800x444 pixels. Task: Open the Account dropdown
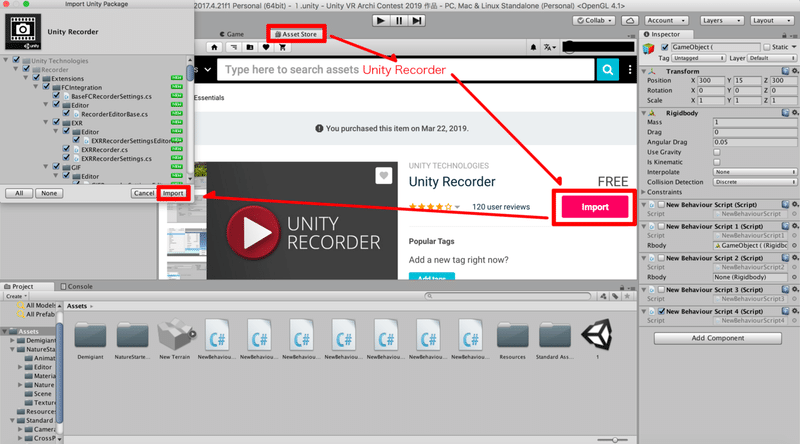coord(667,20)
